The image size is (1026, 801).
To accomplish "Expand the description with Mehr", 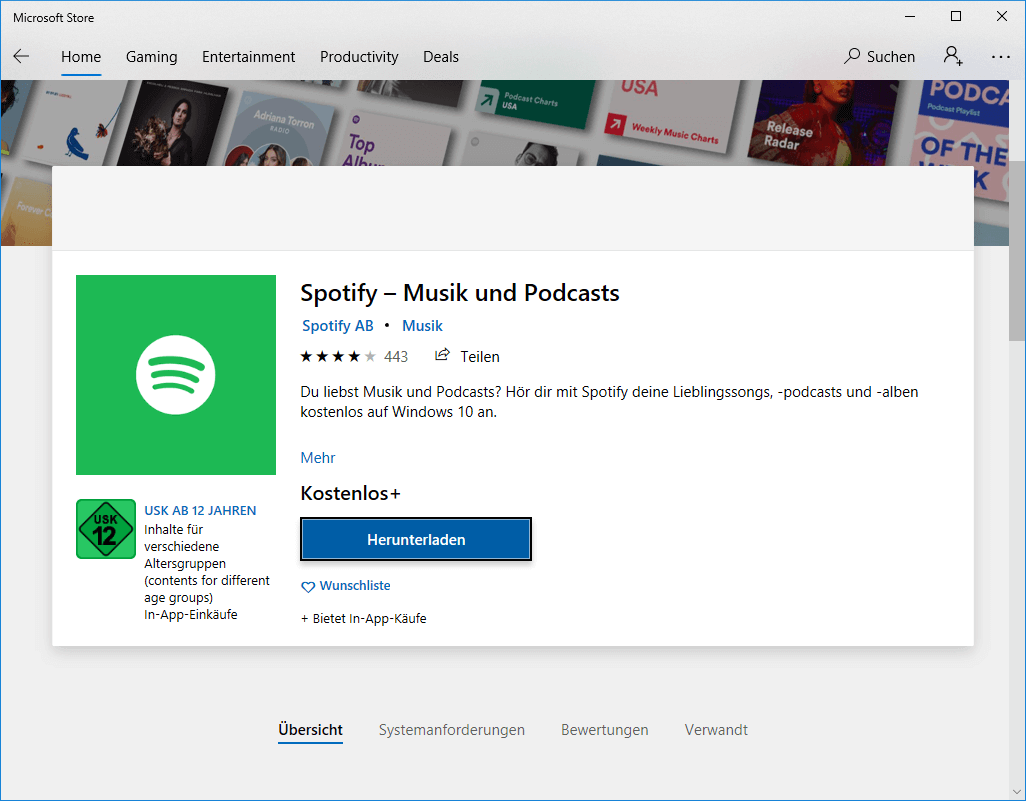I will coord(317,457).
